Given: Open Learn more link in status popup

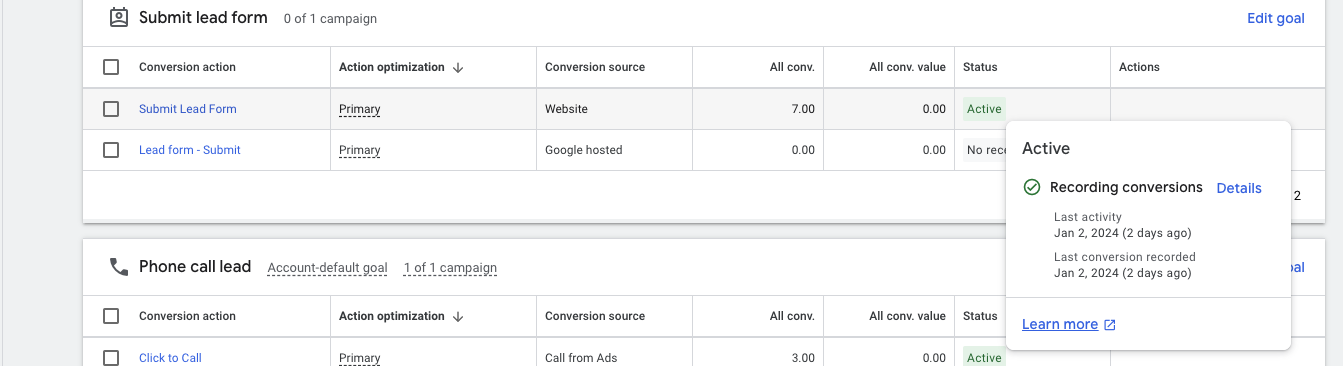Looking at the screenshot, I should [1060, 324].
